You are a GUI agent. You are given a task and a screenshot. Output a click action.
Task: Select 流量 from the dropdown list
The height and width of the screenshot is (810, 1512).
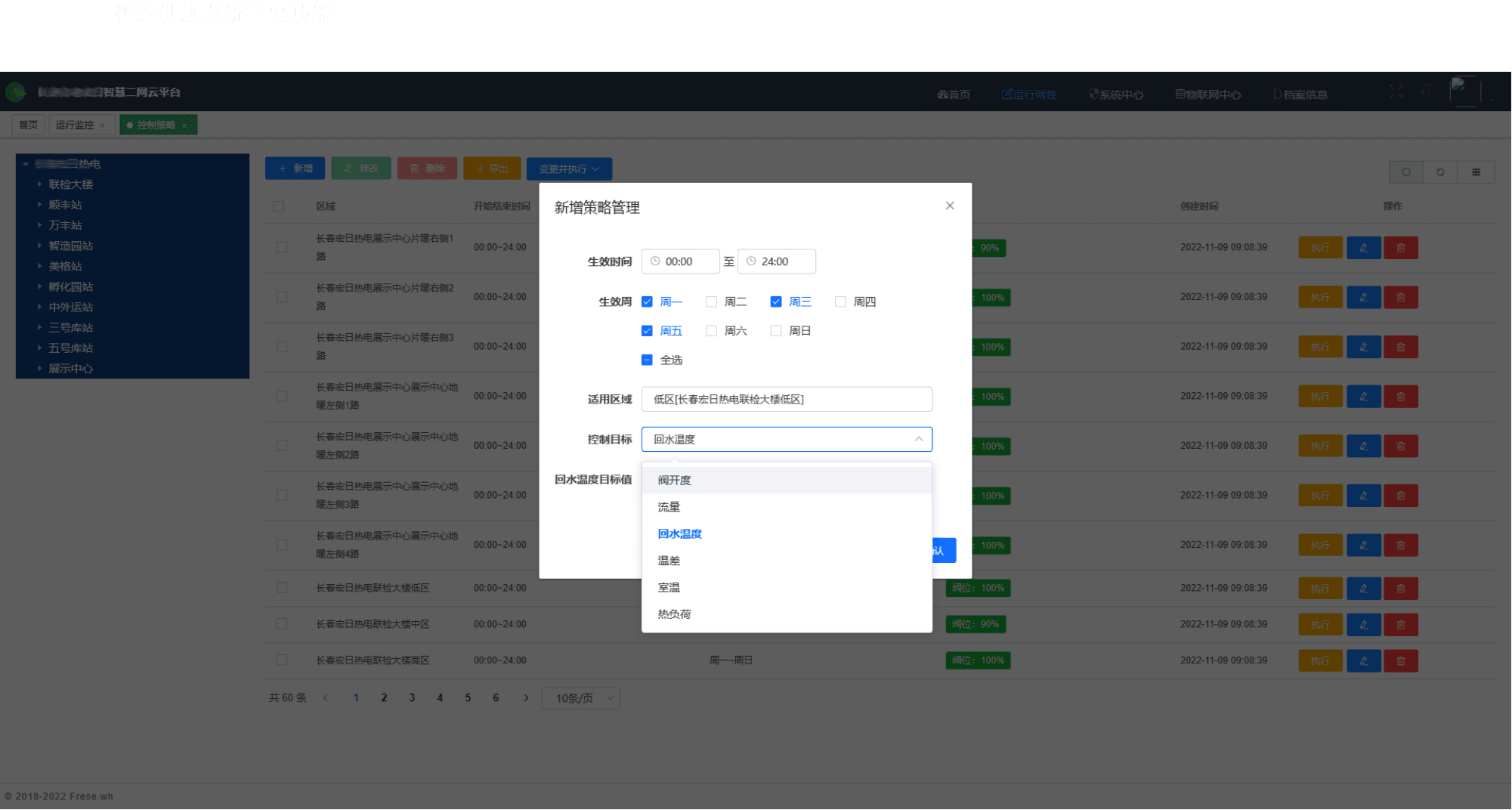pos(787,507)
